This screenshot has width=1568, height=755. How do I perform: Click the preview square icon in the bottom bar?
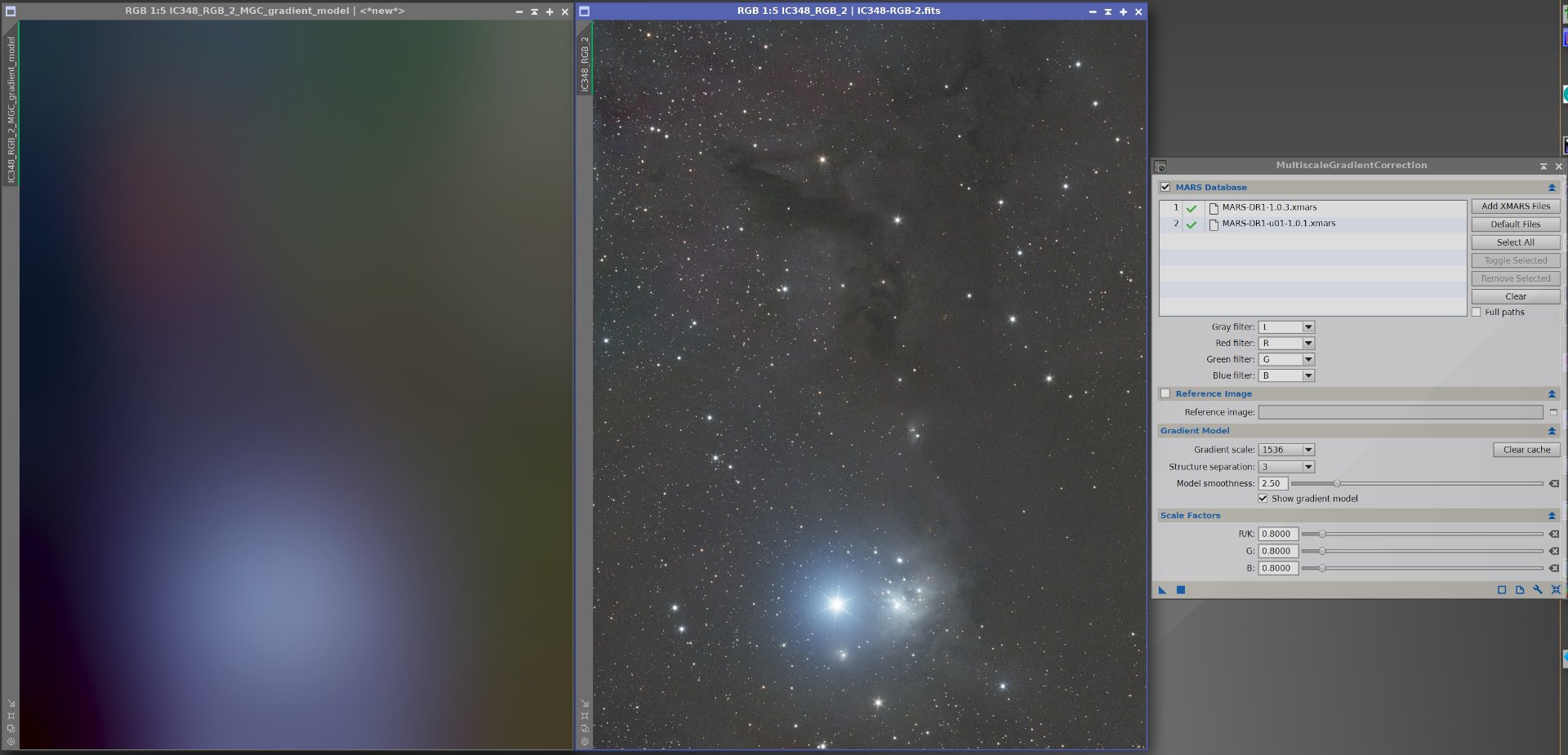click(x=1502, y=590)
